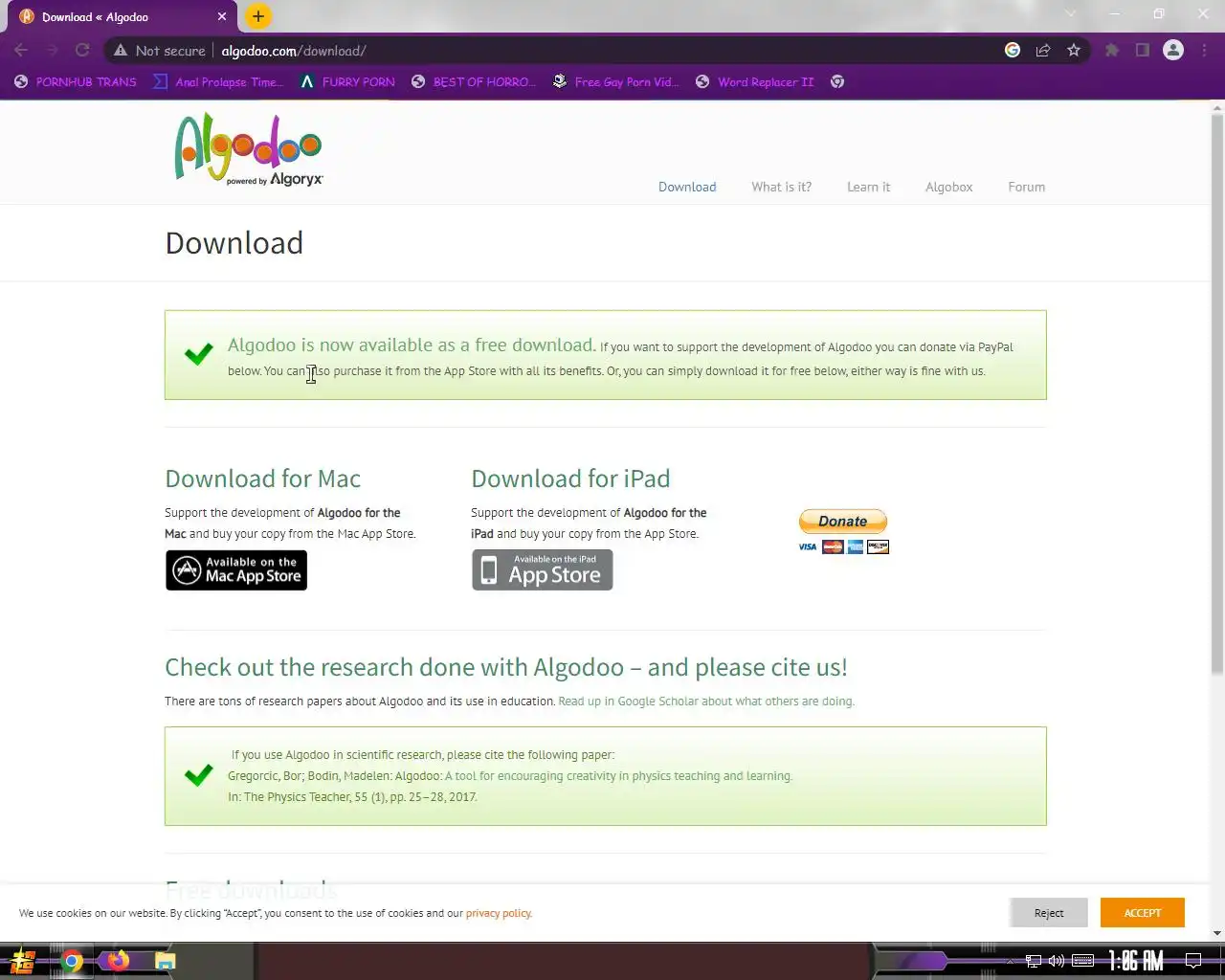Image resolution: width=1225 pixels, height=980 pixels.
Task: Click the share page icon in address bar
Action: 1043,50
